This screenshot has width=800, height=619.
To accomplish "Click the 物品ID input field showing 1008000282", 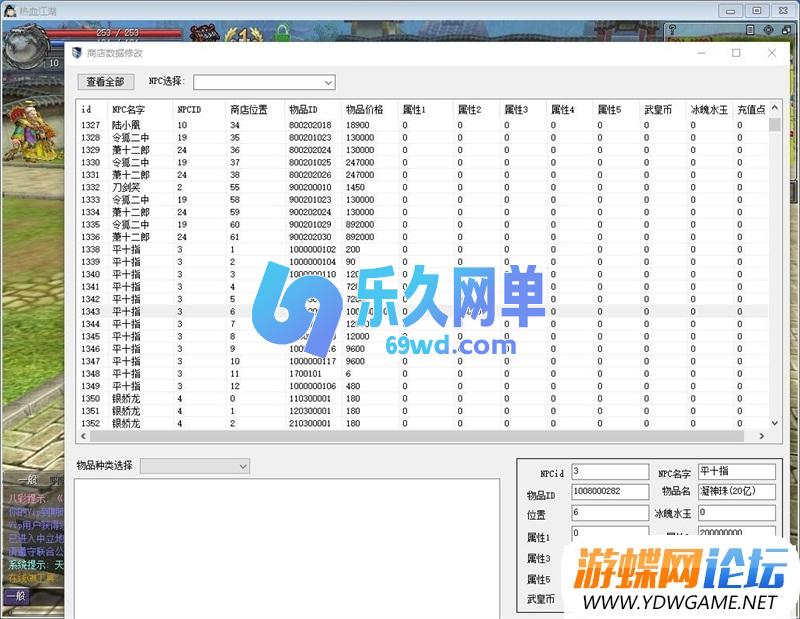I will coord(610,491).
